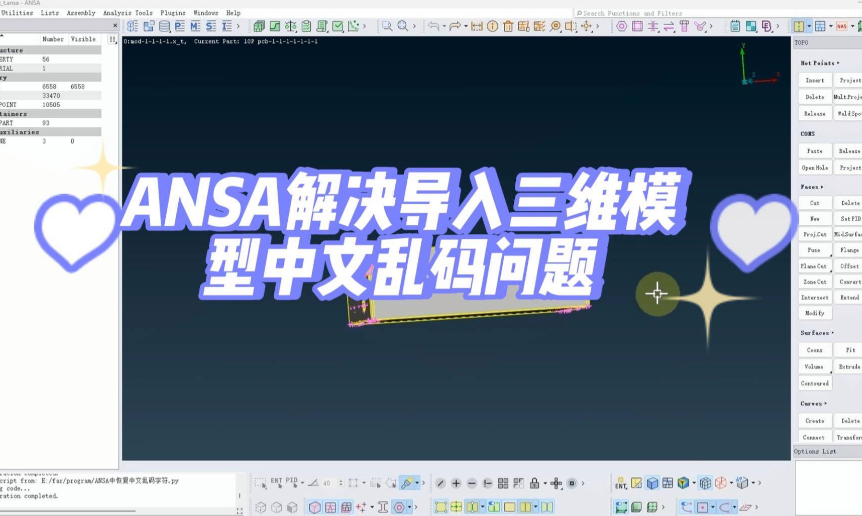Viewport: 862px width, 516px height.
Task: Toggle the pink concentric circle icon
Action: [400, 507]
